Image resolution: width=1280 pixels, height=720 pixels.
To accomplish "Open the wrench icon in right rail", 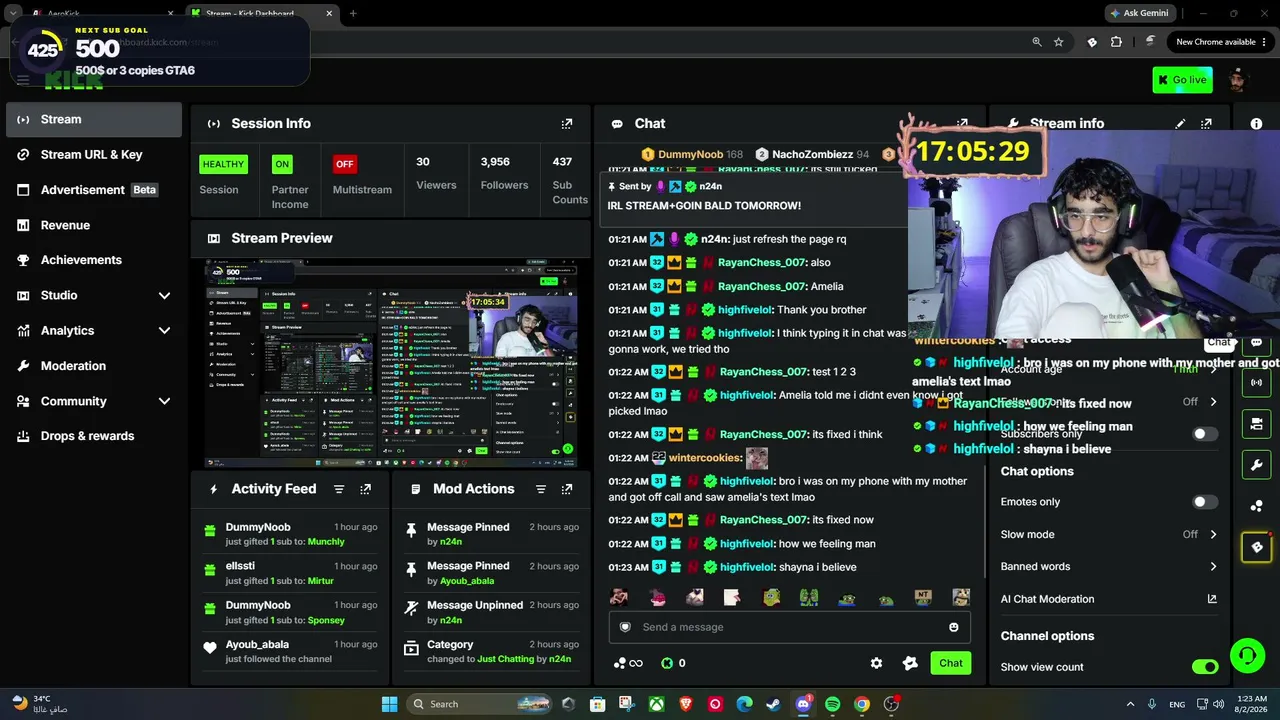I will [1257, 465].
